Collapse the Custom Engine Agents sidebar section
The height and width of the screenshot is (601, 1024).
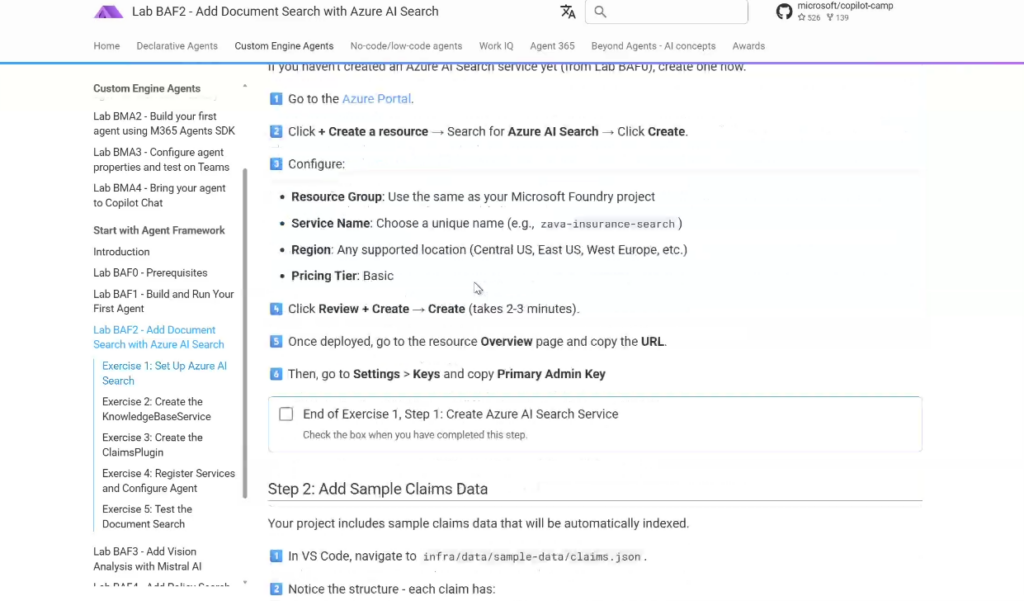click(x=245, y=88)
